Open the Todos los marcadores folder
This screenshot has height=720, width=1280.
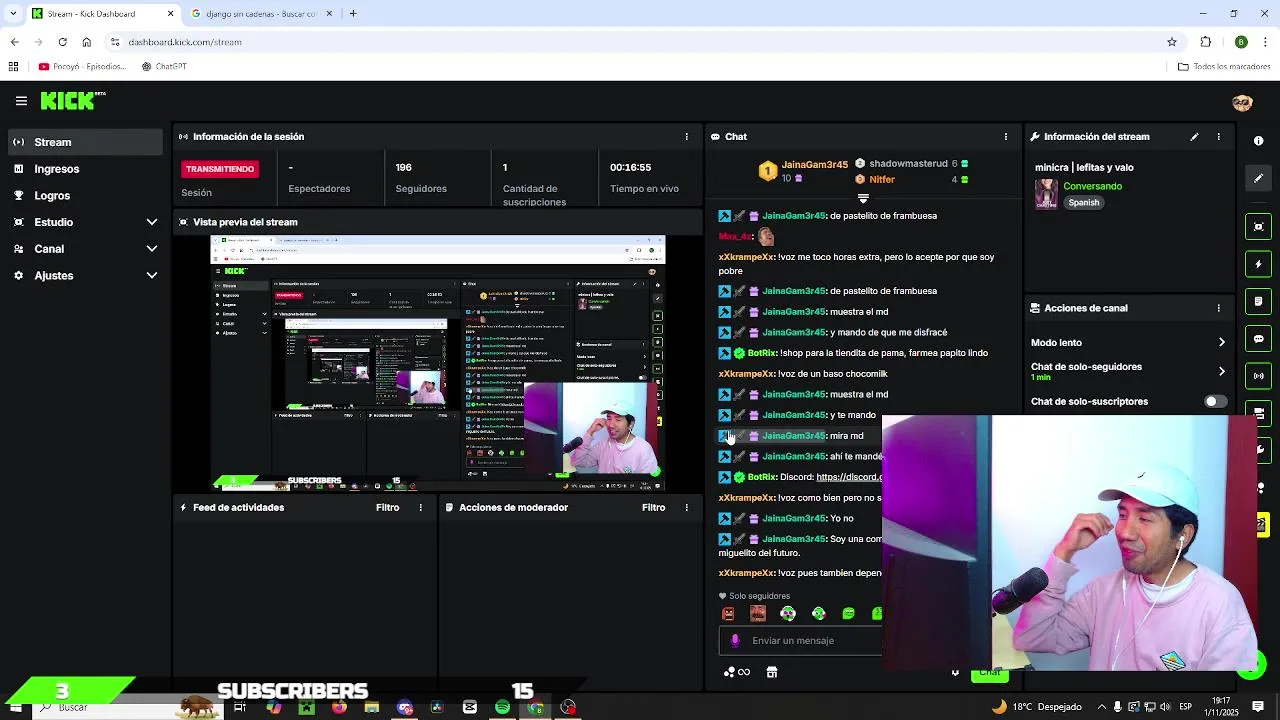tap(1224, 67)
